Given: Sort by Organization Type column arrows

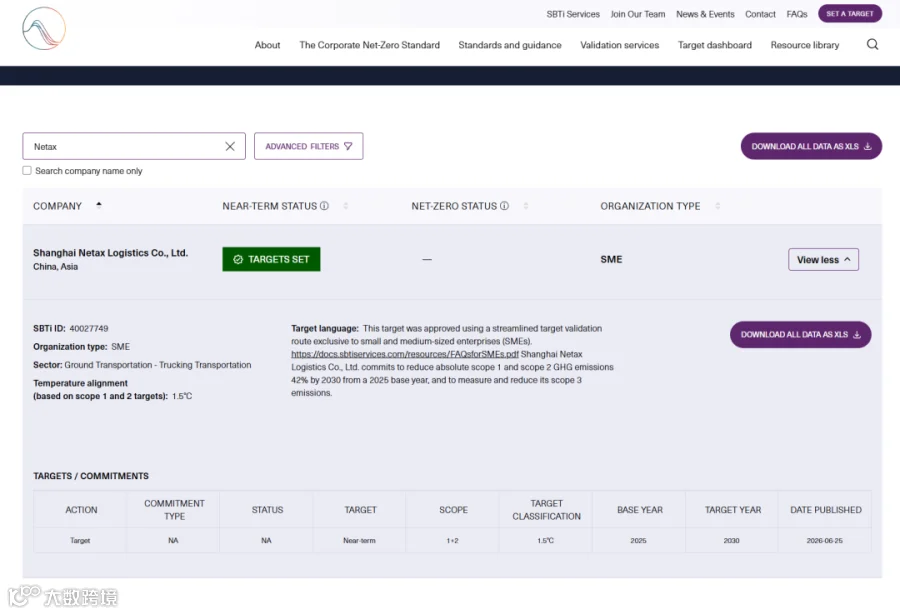Looking at the screenshot, I should click(717, 205).
